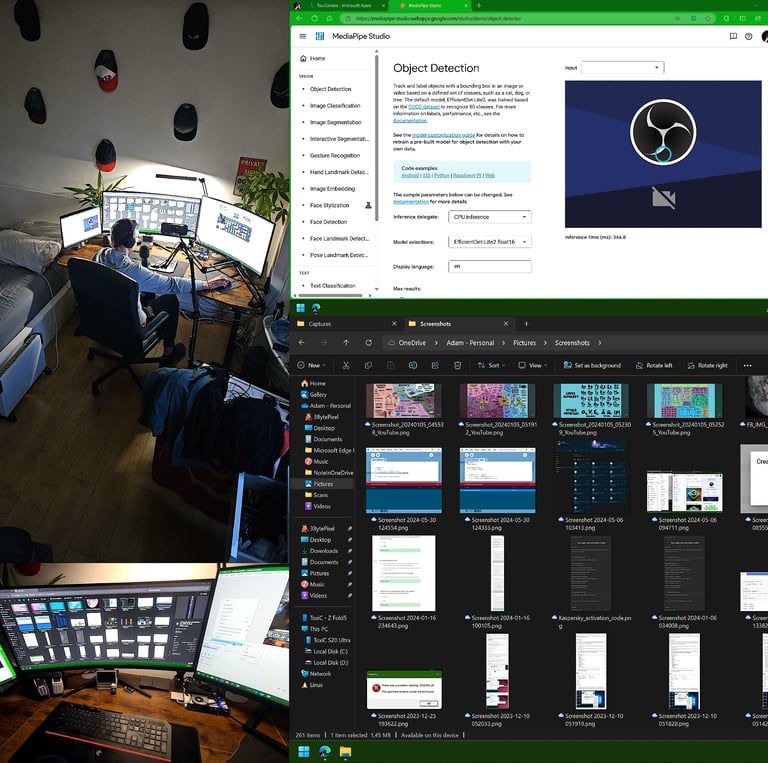Open File Explorer from bottom taskbar
768x763 pixels.
[345, 751]
